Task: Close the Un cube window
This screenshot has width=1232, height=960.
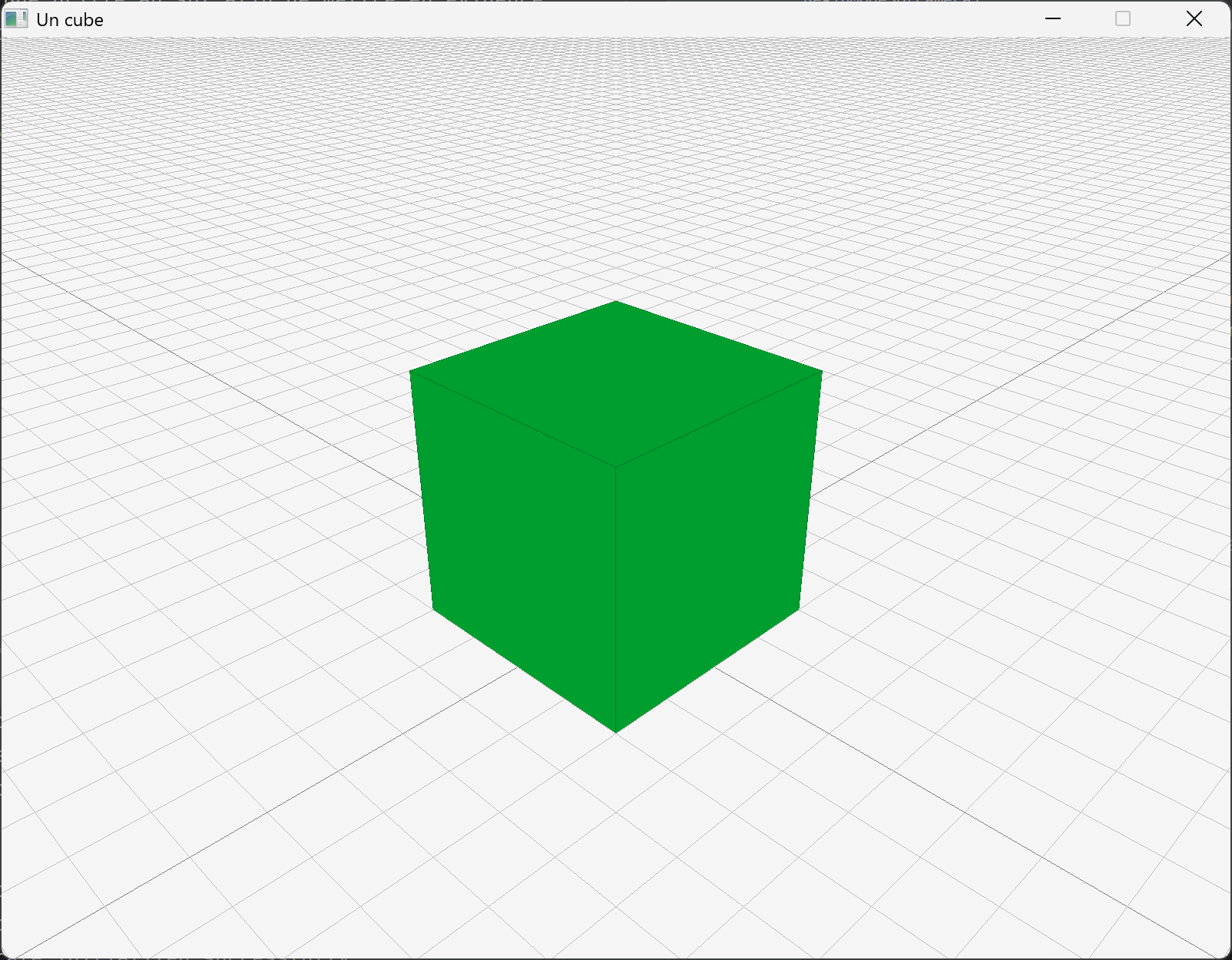Action: (1194, 19)
